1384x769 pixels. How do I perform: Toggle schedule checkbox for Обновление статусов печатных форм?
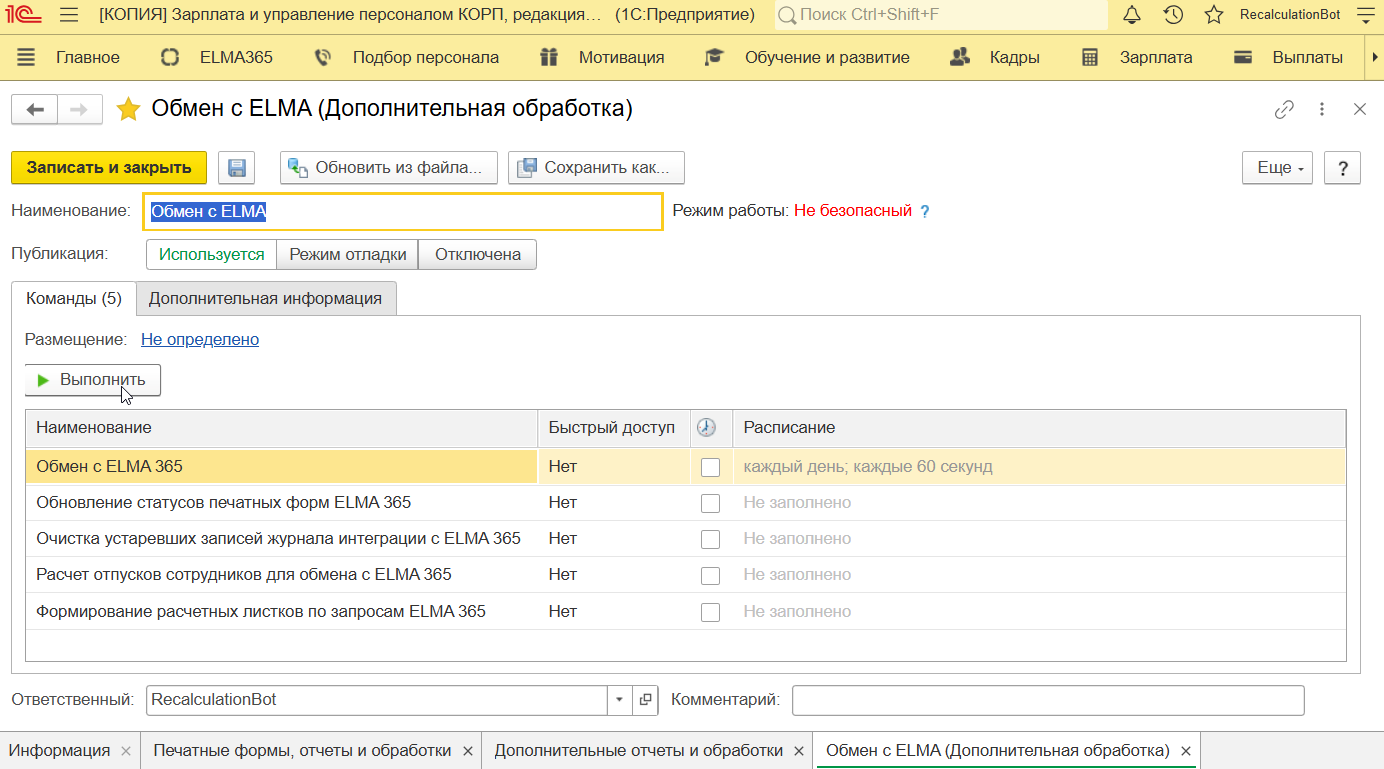(710, 503)
